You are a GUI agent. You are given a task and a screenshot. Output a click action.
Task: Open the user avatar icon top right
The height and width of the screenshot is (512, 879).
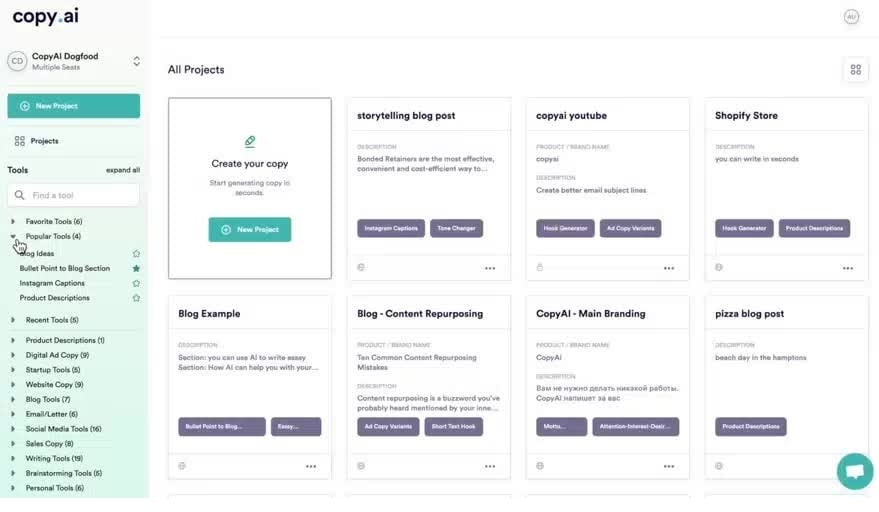coord(851,17)
